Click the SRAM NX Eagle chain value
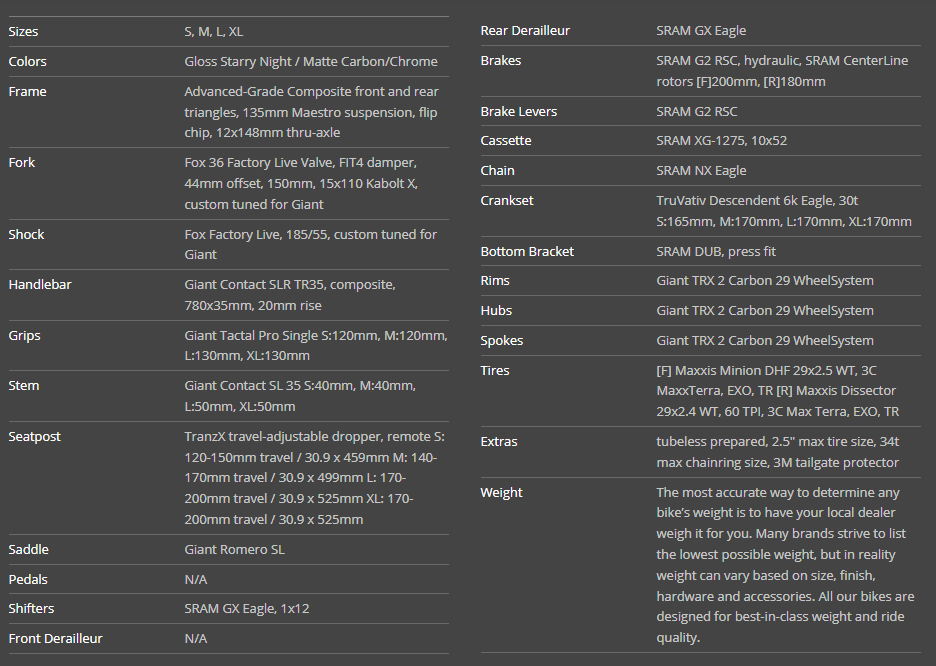936x666 pixels. [x=701, y=171]
